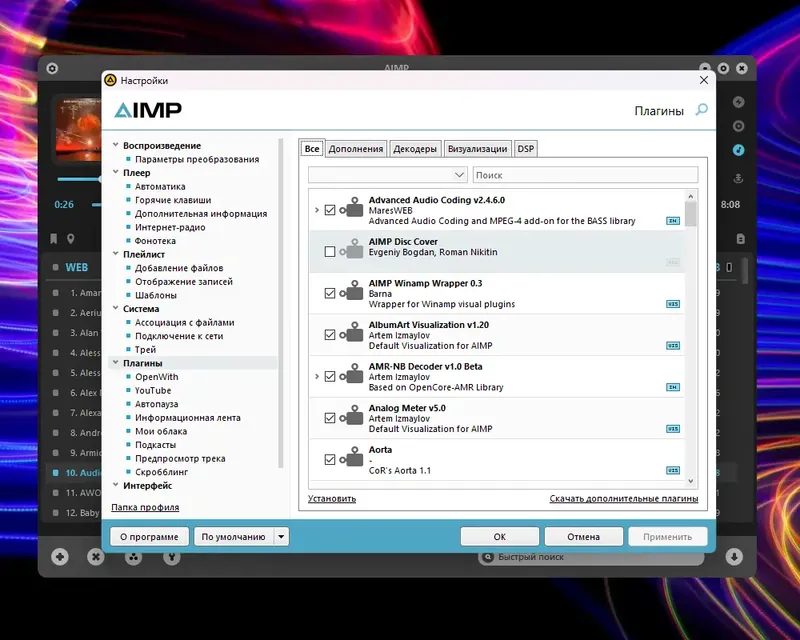
Task: Collapse the Плейлист tree section
Action: coord(116,254)
